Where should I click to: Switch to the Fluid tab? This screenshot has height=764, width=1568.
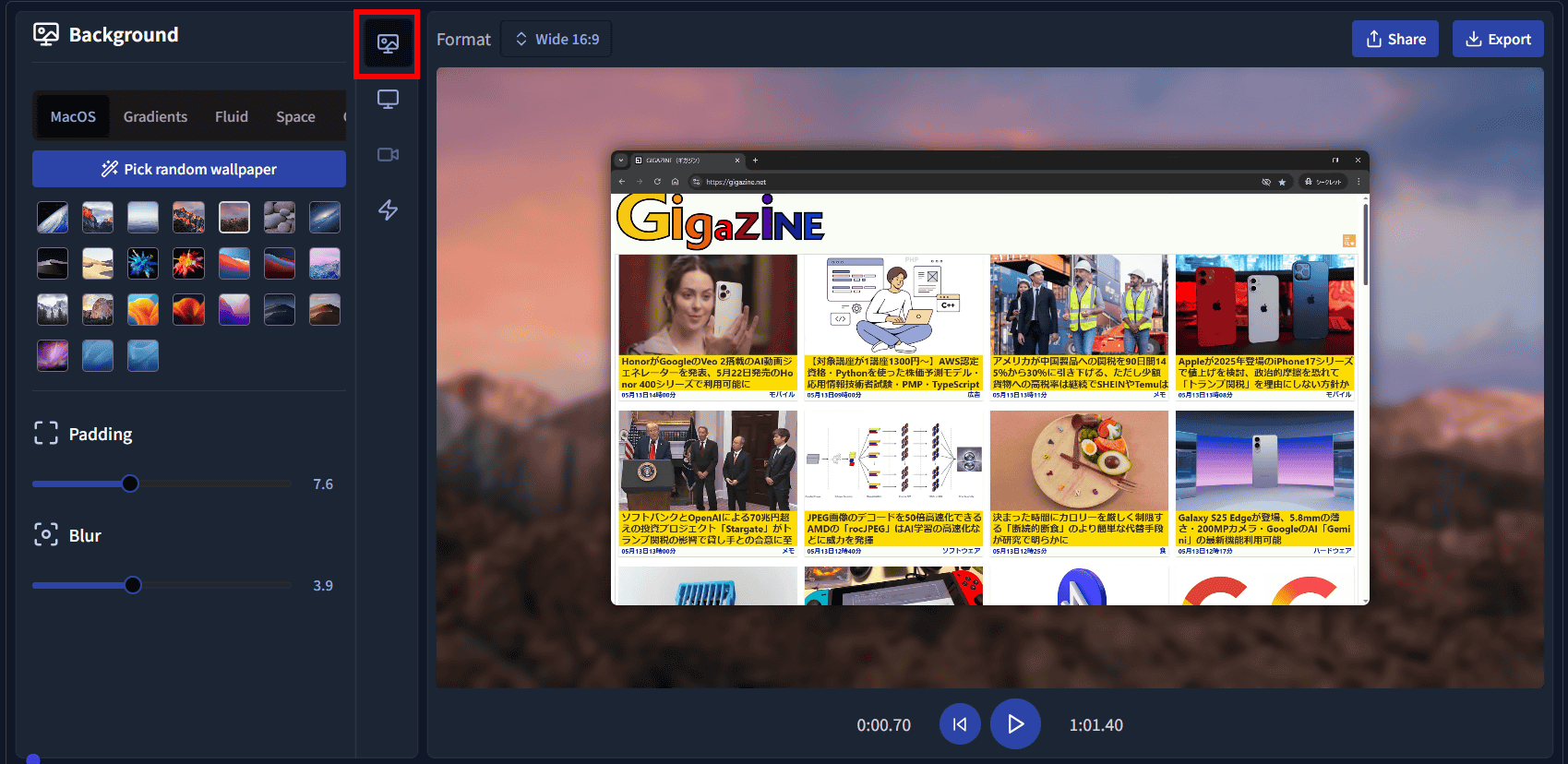coord(232,117)
